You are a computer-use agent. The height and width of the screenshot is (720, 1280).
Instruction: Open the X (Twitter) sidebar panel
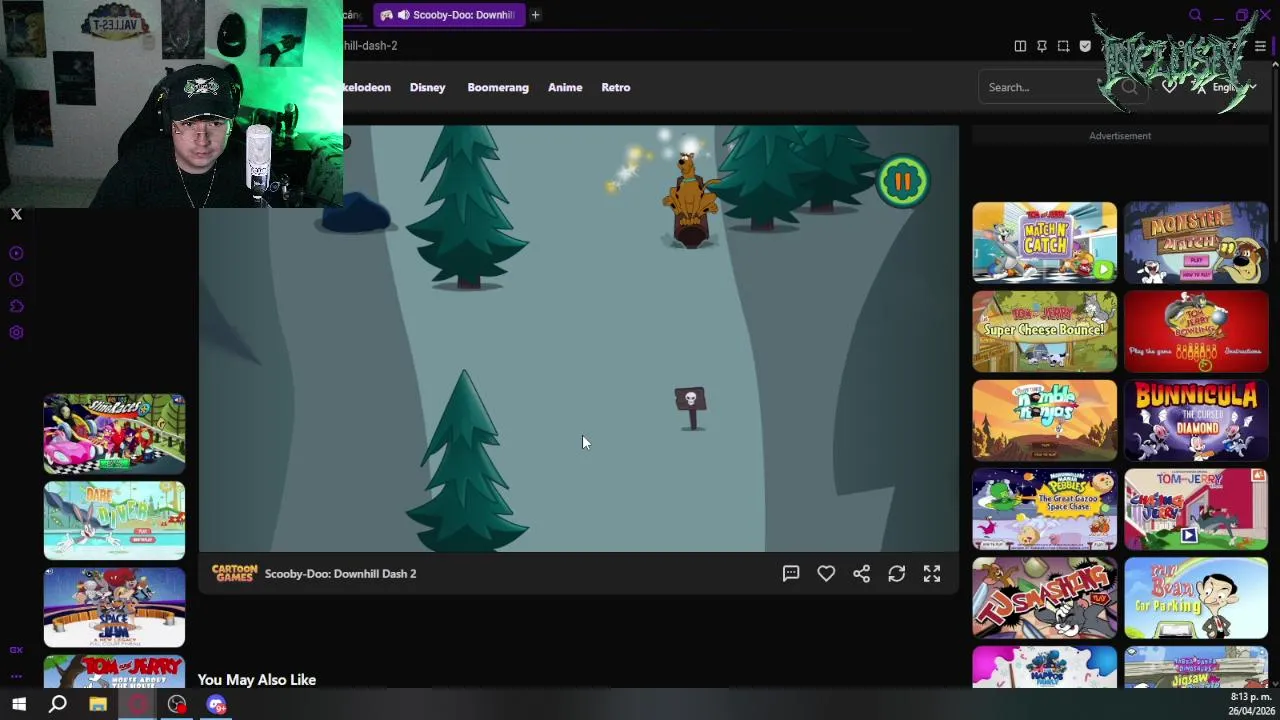[x=16, y=214]
